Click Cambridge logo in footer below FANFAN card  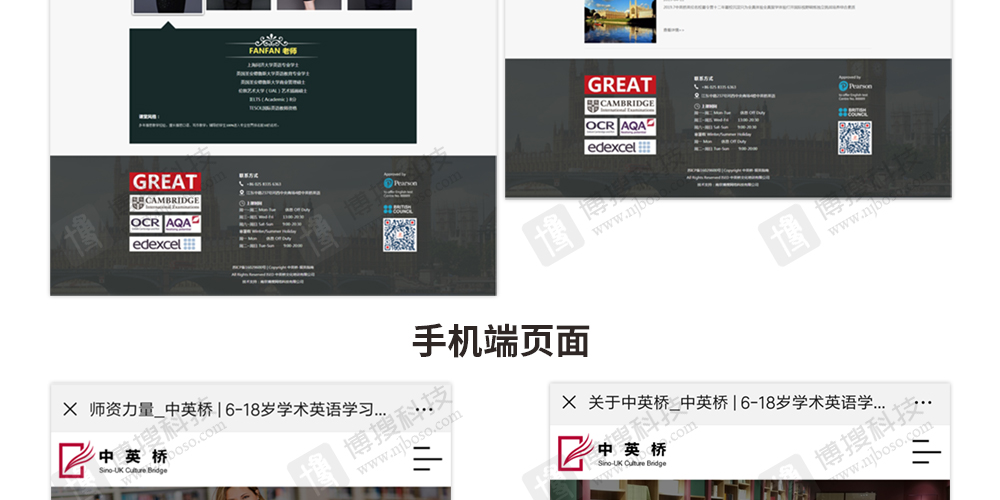[165, 202]
